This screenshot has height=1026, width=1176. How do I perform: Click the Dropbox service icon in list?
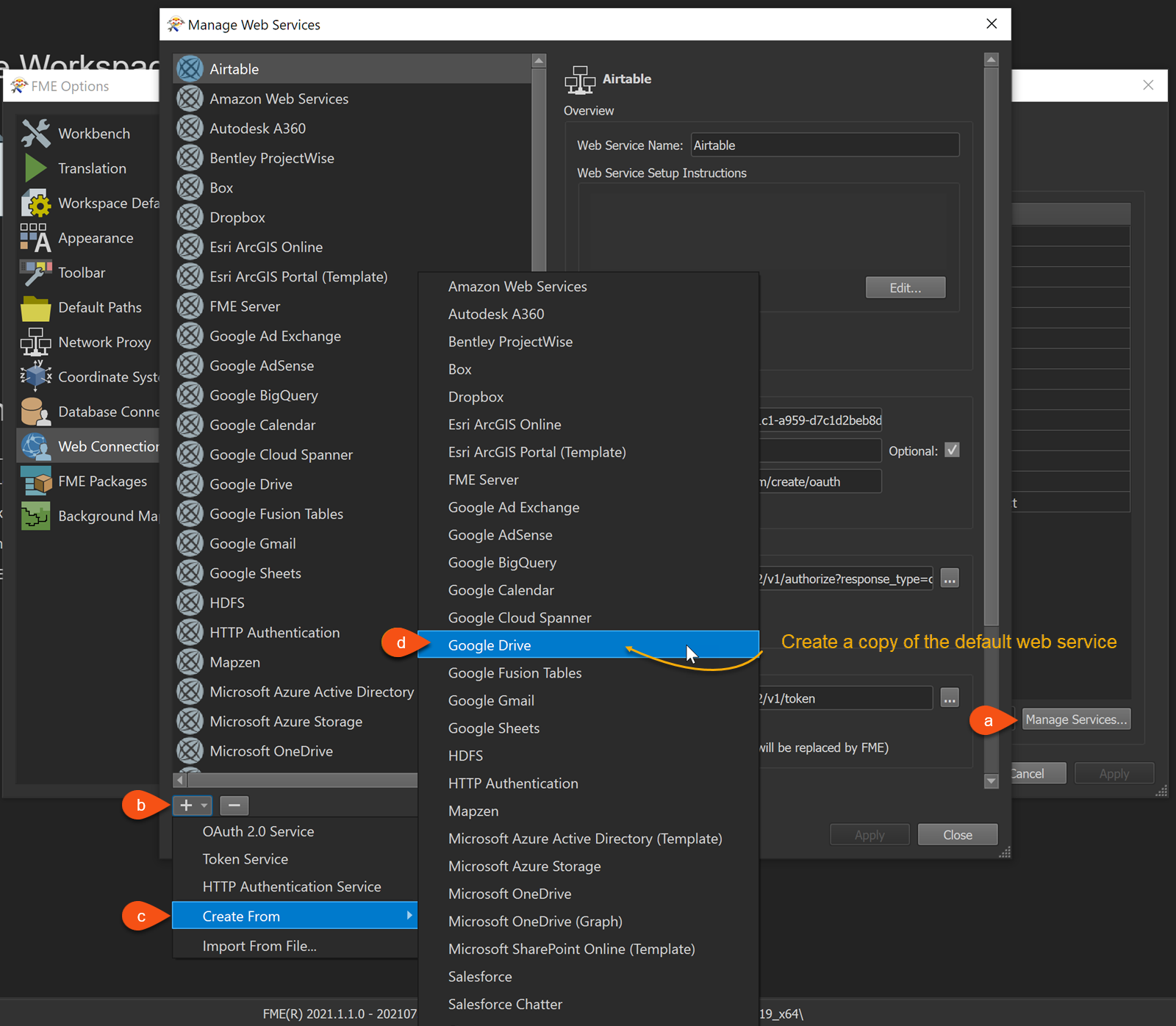[x=190, y=217]
